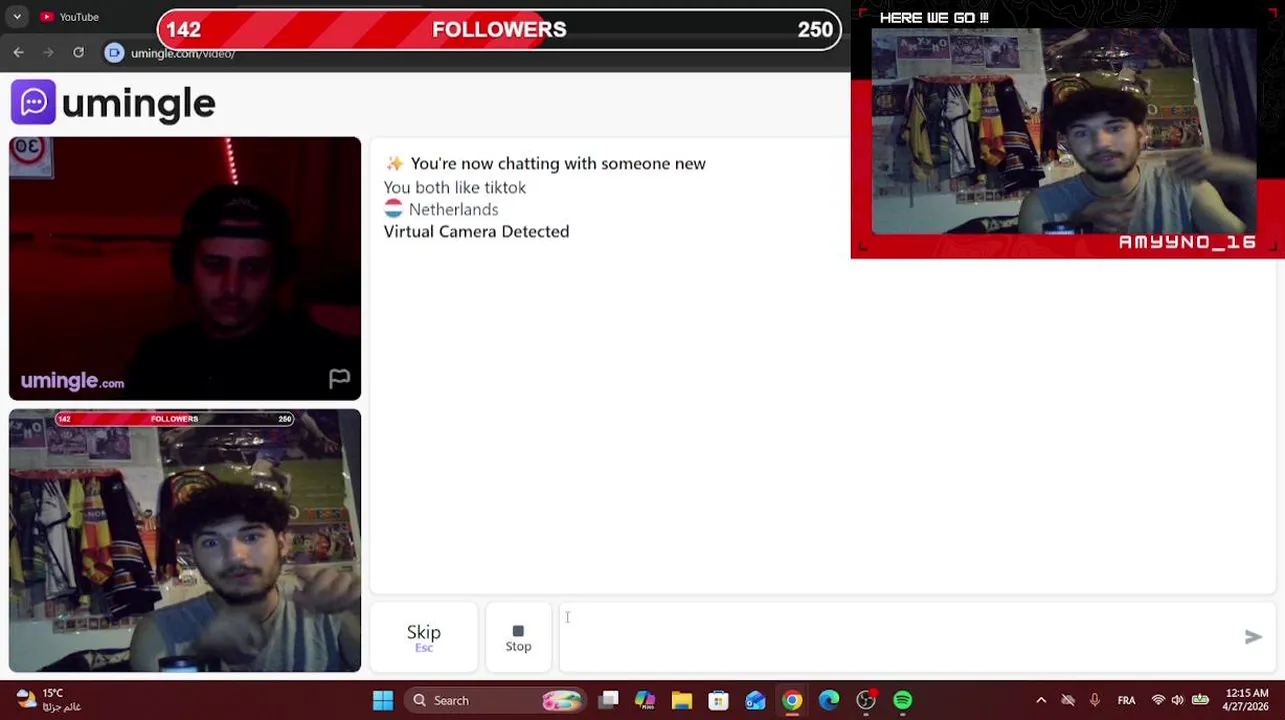
Task: Send the message with the arrow icon
Action: (1253, 637)
